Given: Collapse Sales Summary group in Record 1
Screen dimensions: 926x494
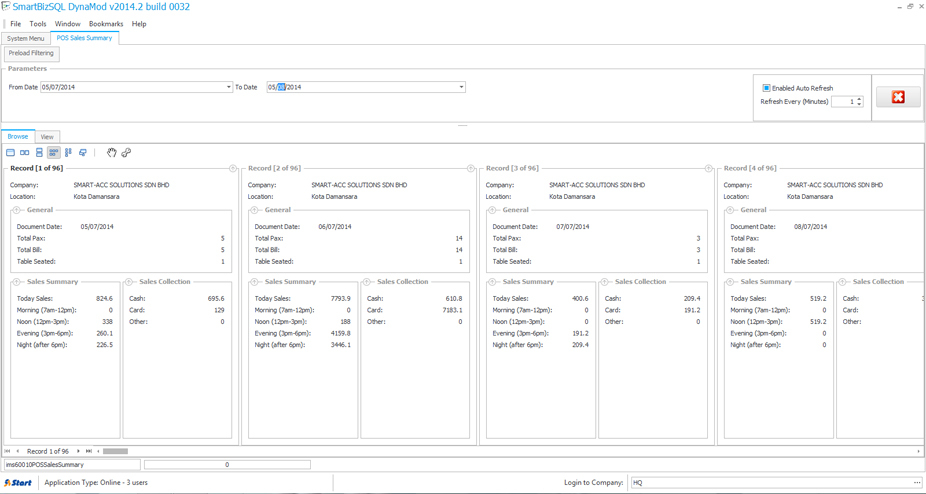Looking at the screenshot, I should coord(17,282).
